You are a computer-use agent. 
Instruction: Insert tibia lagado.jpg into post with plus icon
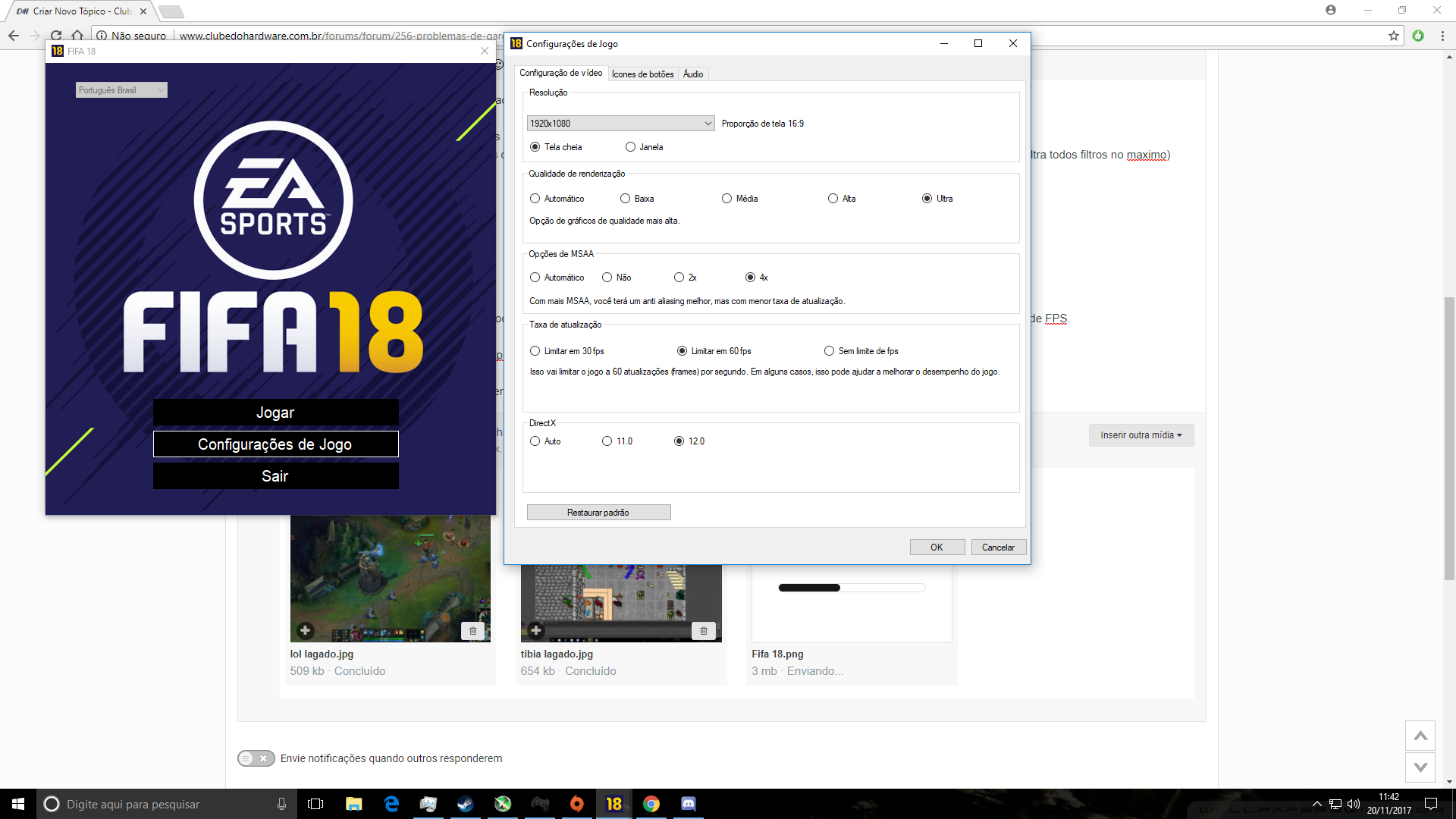click(x=536, y=630)
